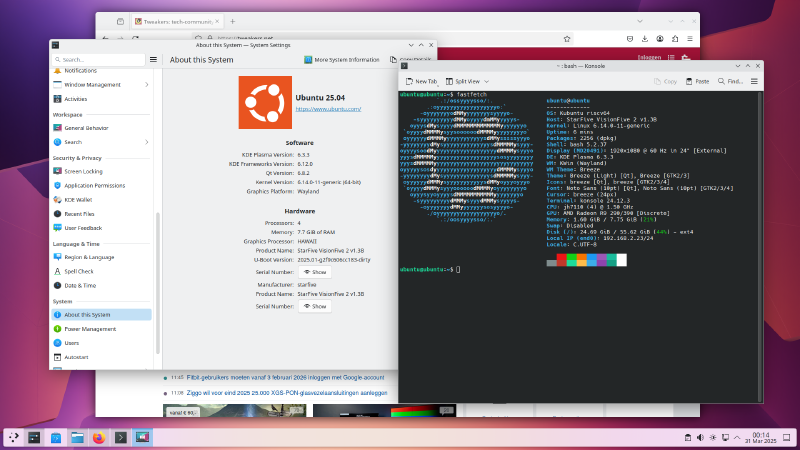Show the second Serial Number under Manufacturer

315,307
